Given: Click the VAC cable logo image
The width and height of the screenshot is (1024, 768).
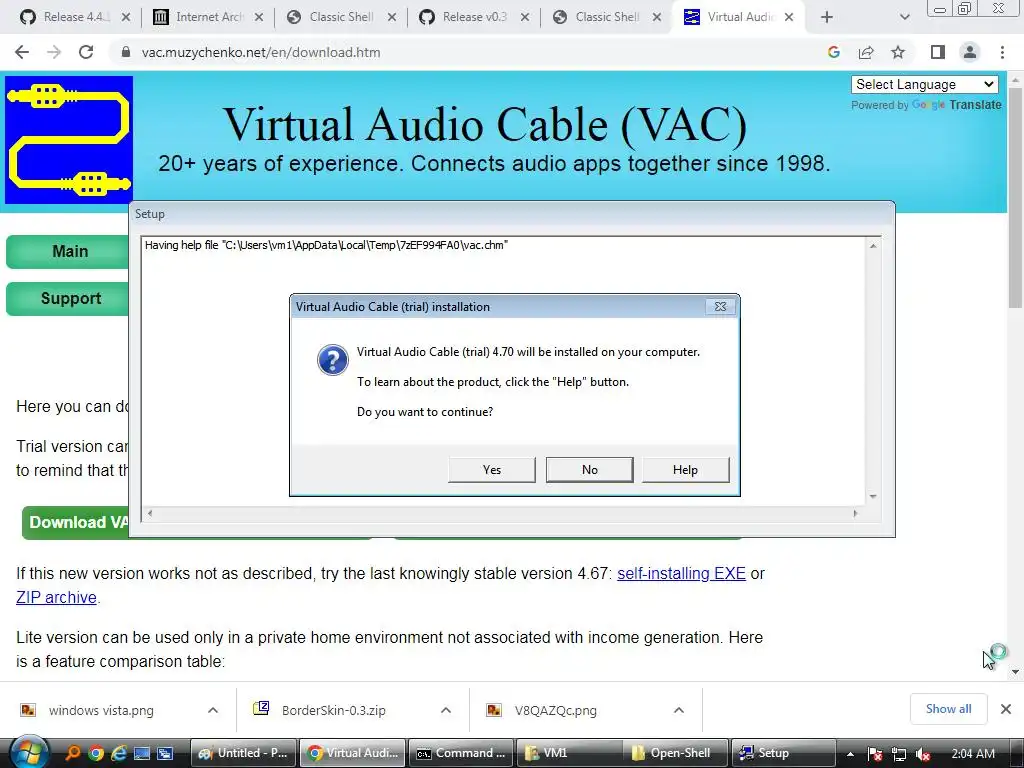Looking at the screenshot, I should (69, 139).
